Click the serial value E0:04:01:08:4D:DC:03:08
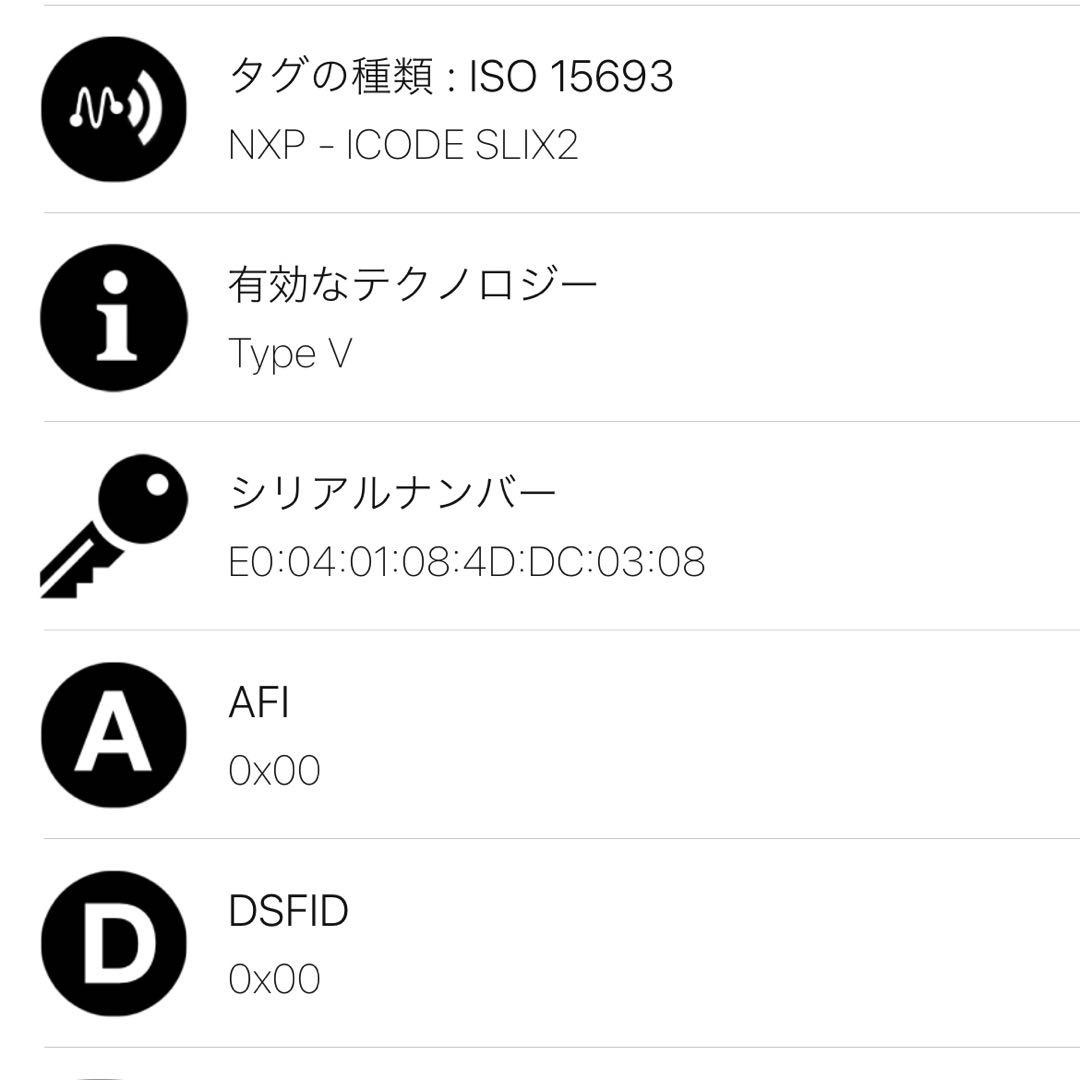Viewport: 1080px width, 1080px height. (x=467, y=562)
